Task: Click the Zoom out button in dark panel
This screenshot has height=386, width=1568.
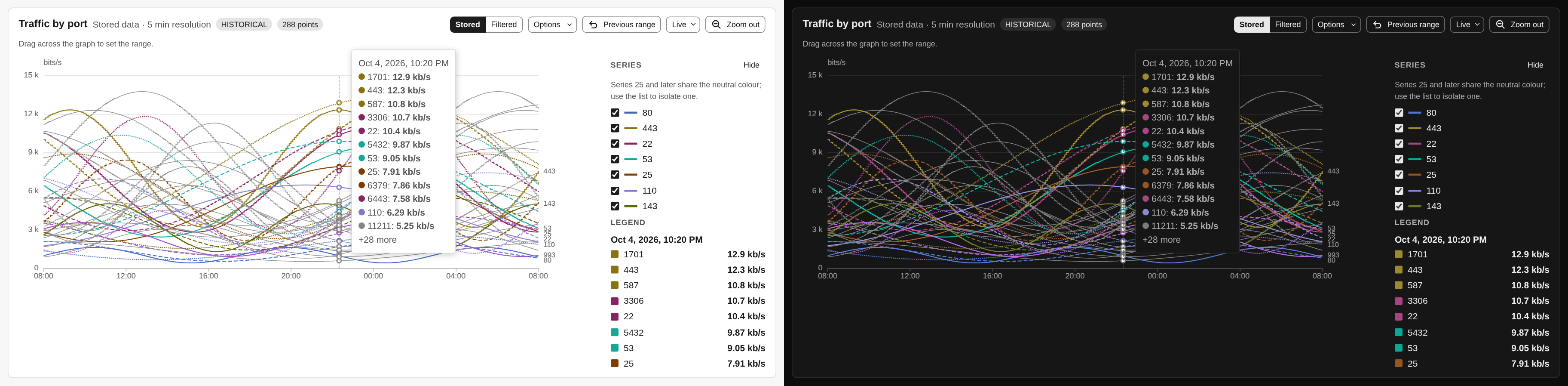Action: [x=1519, y=25]
